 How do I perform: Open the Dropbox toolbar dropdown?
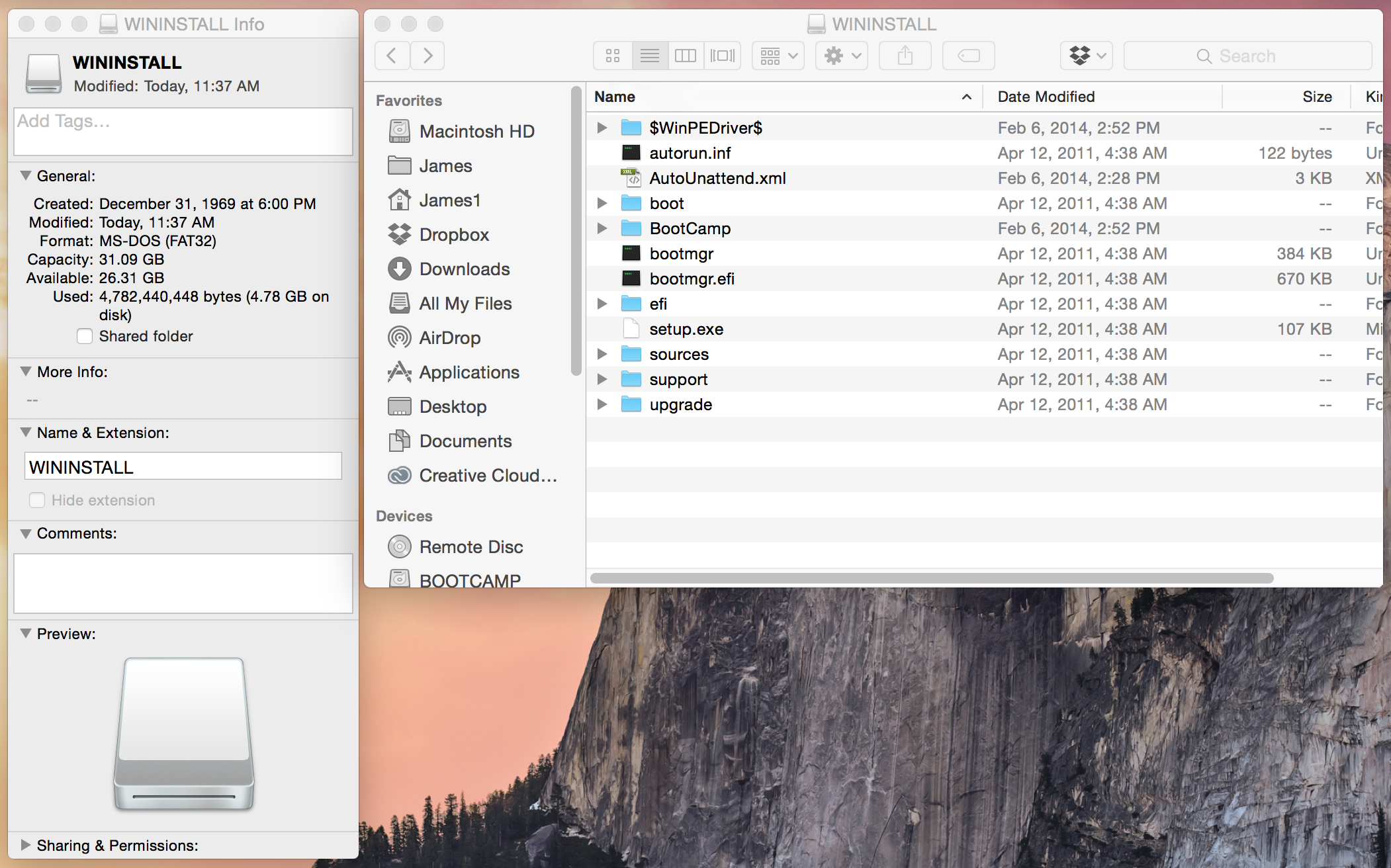pos(1087,56)
